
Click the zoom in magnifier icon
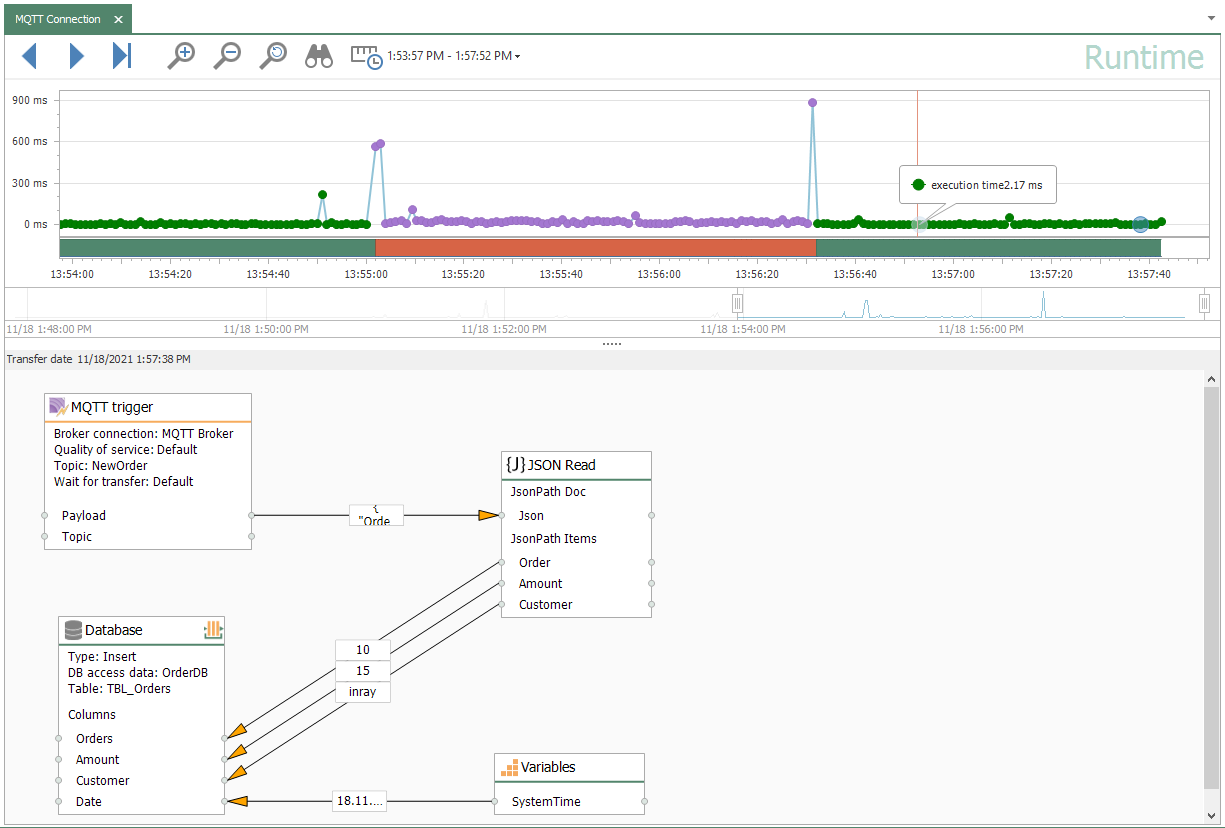[180, 56]
